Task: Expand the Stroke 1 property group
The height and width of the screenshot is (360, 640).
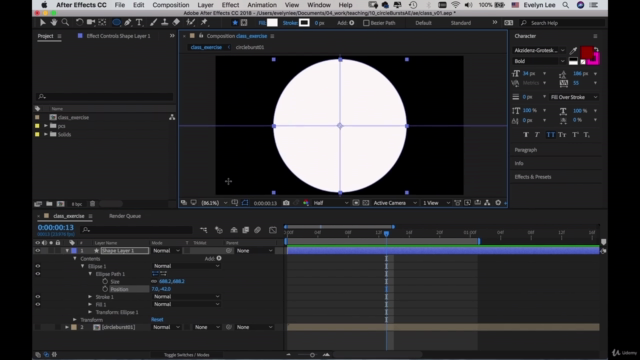Action: pos(90,297)
